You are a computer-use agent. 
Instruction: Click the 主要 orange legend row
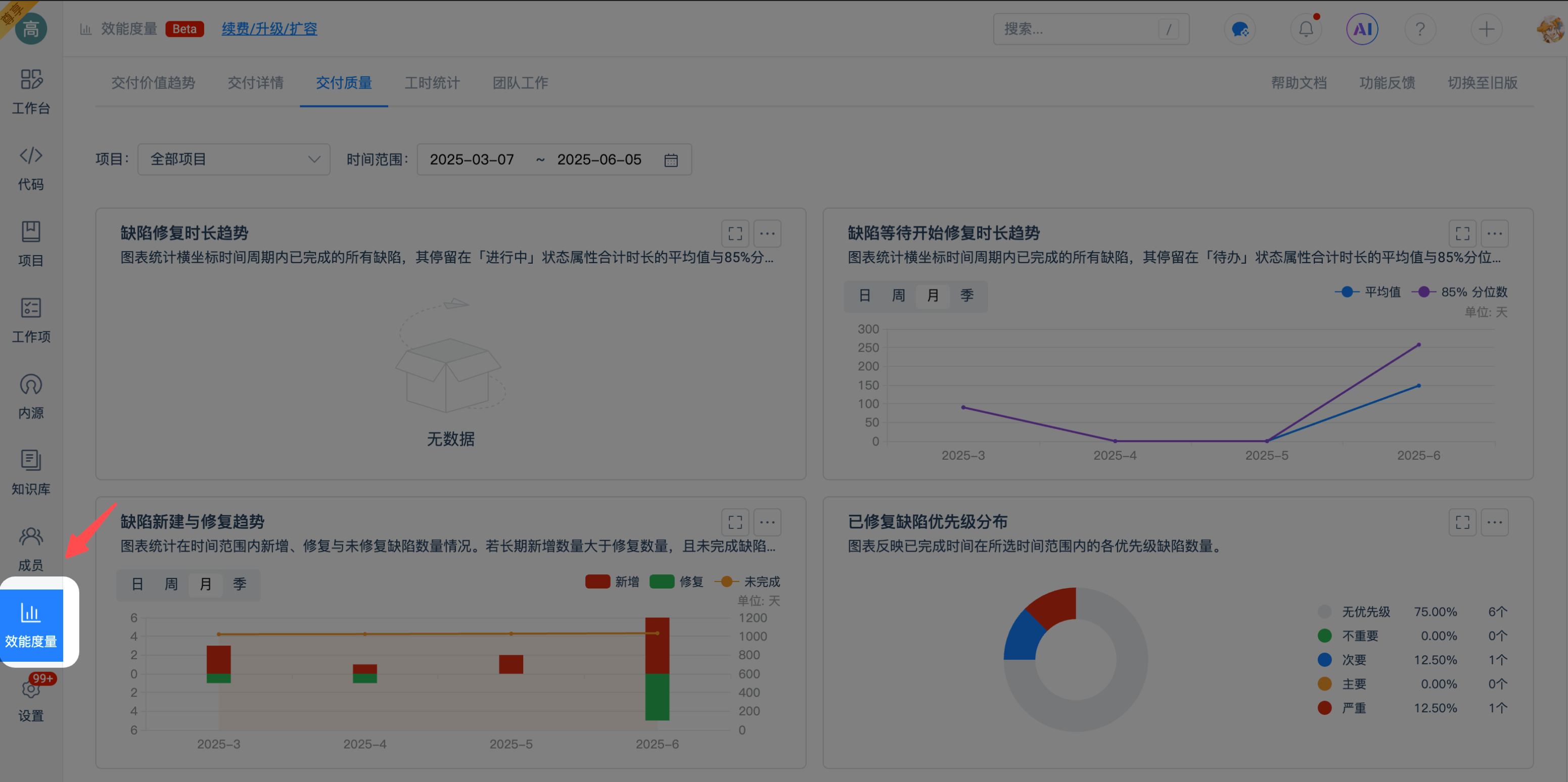tap(1413, 683)
